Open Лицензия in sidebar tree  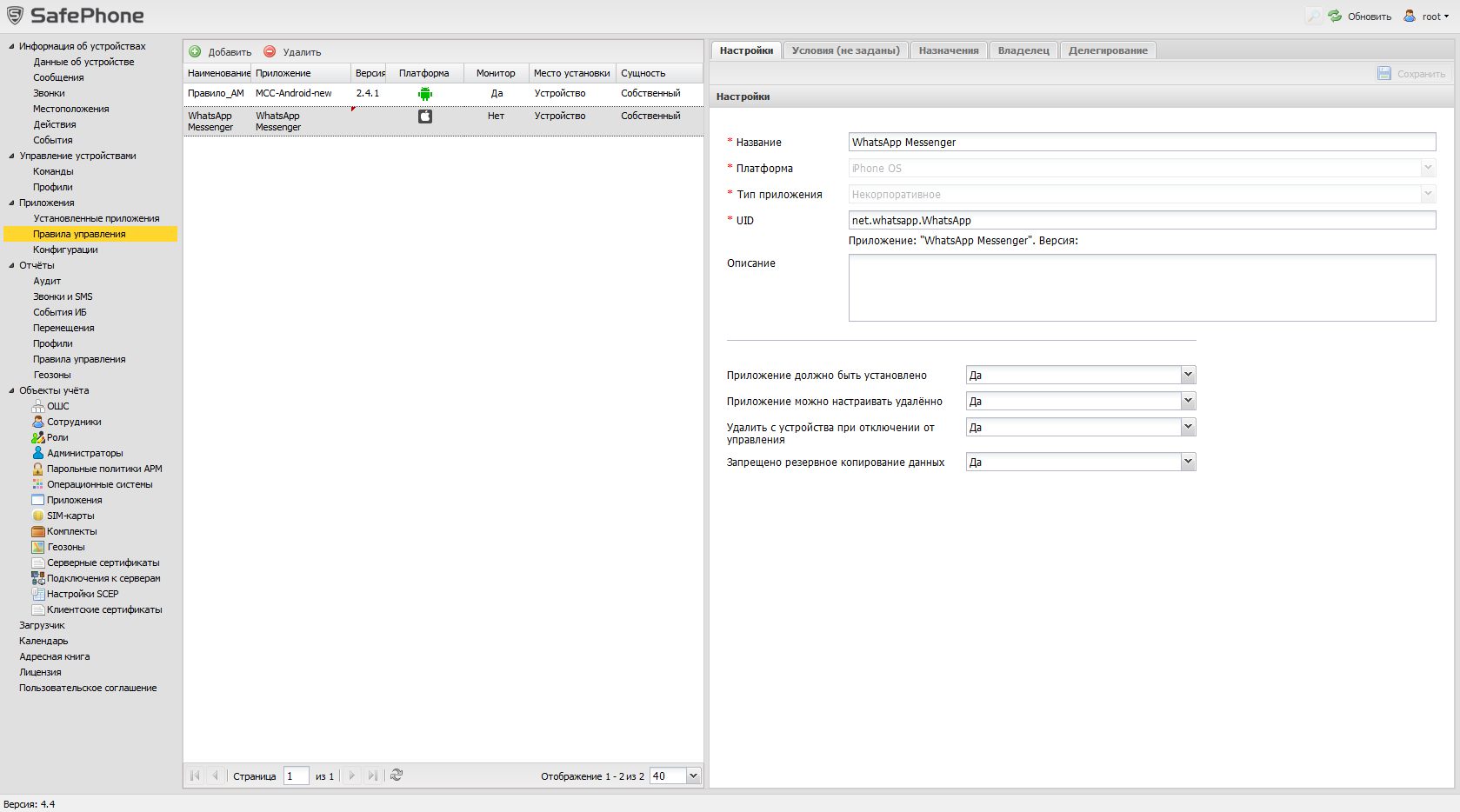pyautogui.click(x=40, y=672)
